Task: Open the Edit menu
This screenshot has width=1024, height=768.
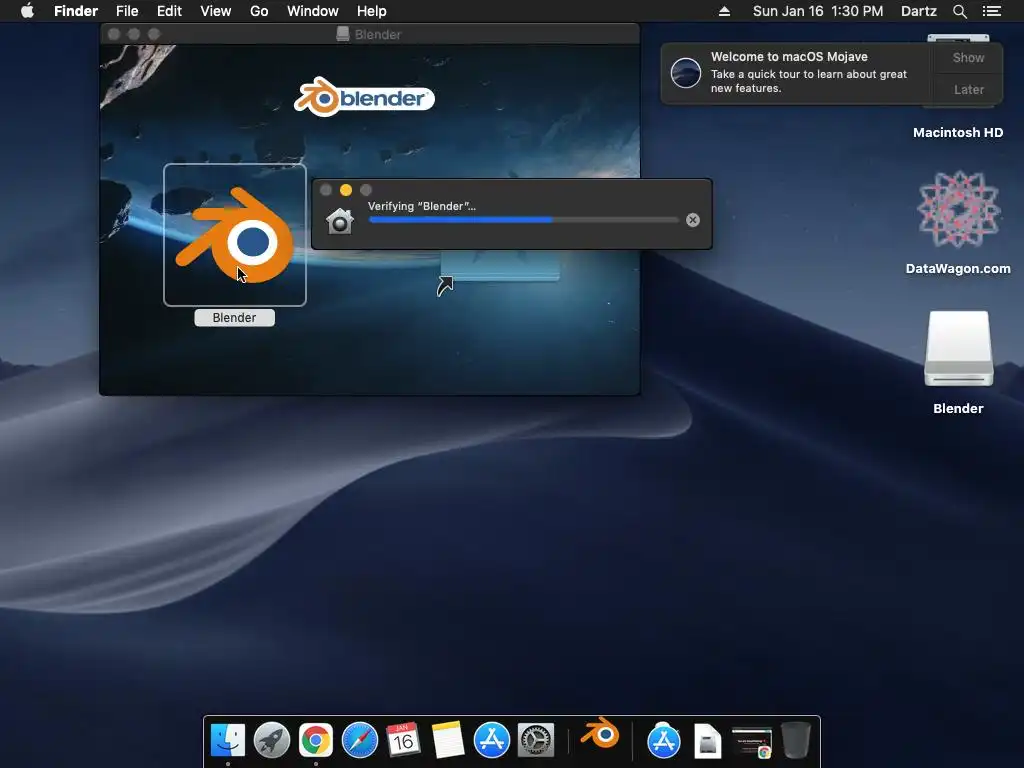Action: pos(169,11)
